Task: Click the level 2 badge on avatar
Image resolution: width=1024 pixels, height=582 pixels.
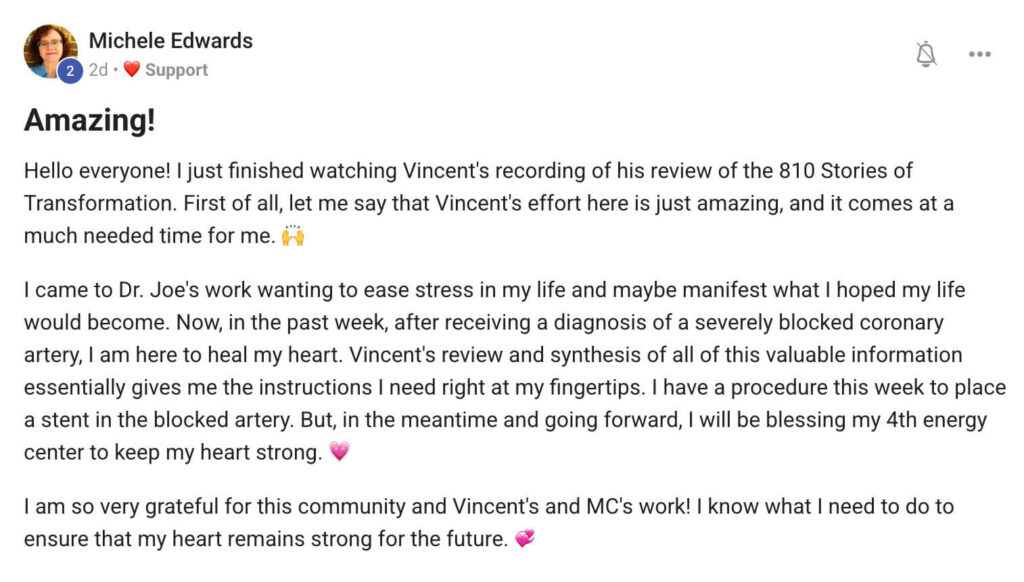Action: click(x=70, y=70)
